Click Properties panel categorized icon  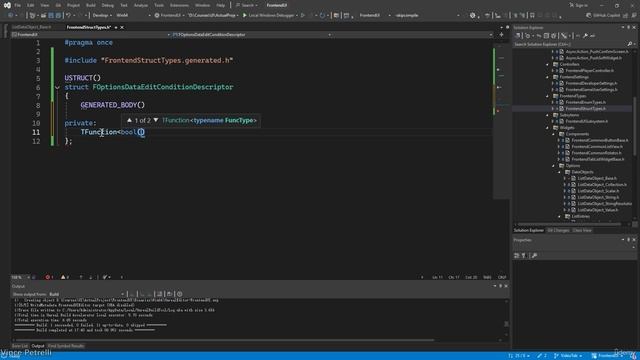click(x=517, y=256)
